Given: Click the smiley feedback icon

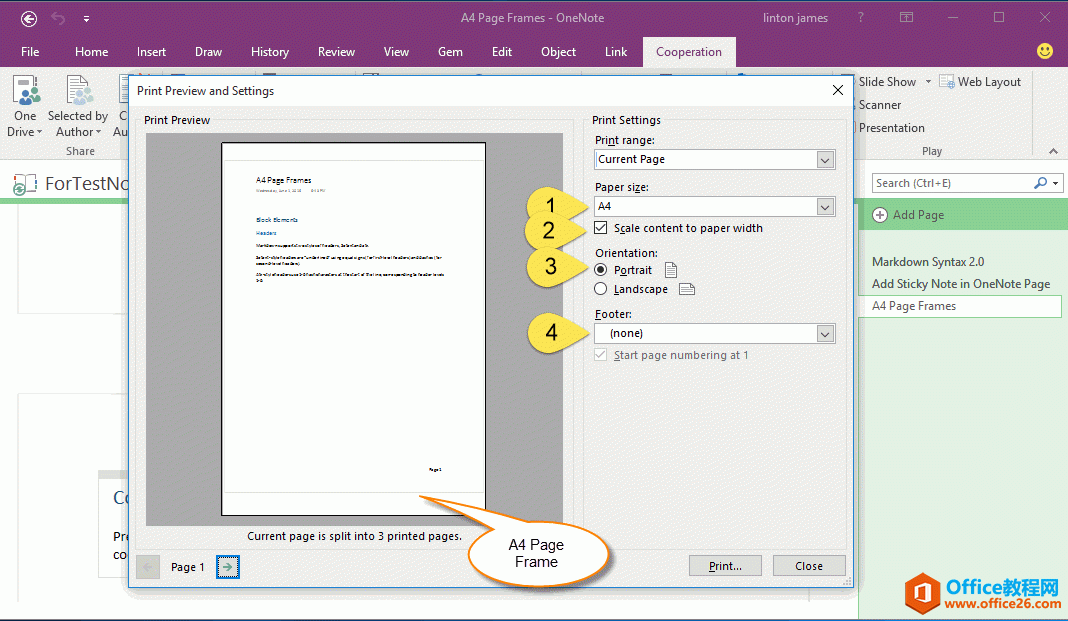Looking at the screenshot, I should (1044, 51).
